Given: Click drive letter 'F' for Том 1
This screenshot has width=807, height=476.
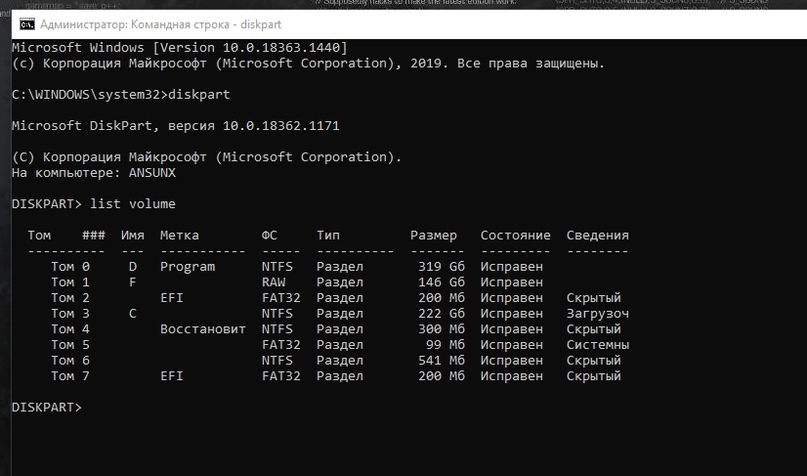Looking at the screenshot, I should (x=133, y=282).
